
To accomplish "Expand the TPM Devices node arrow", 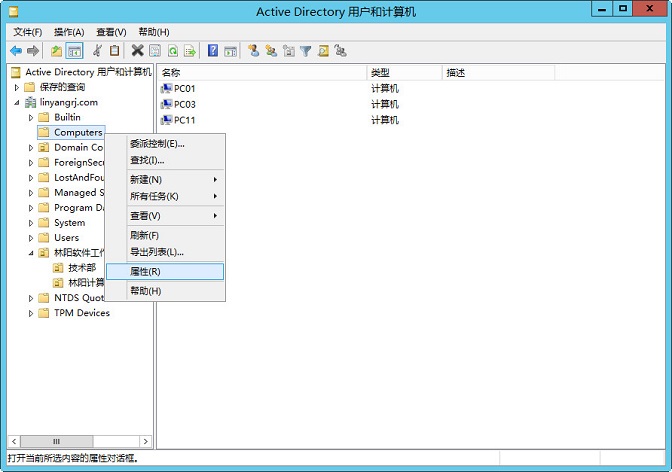I will [x=31, y=313].
